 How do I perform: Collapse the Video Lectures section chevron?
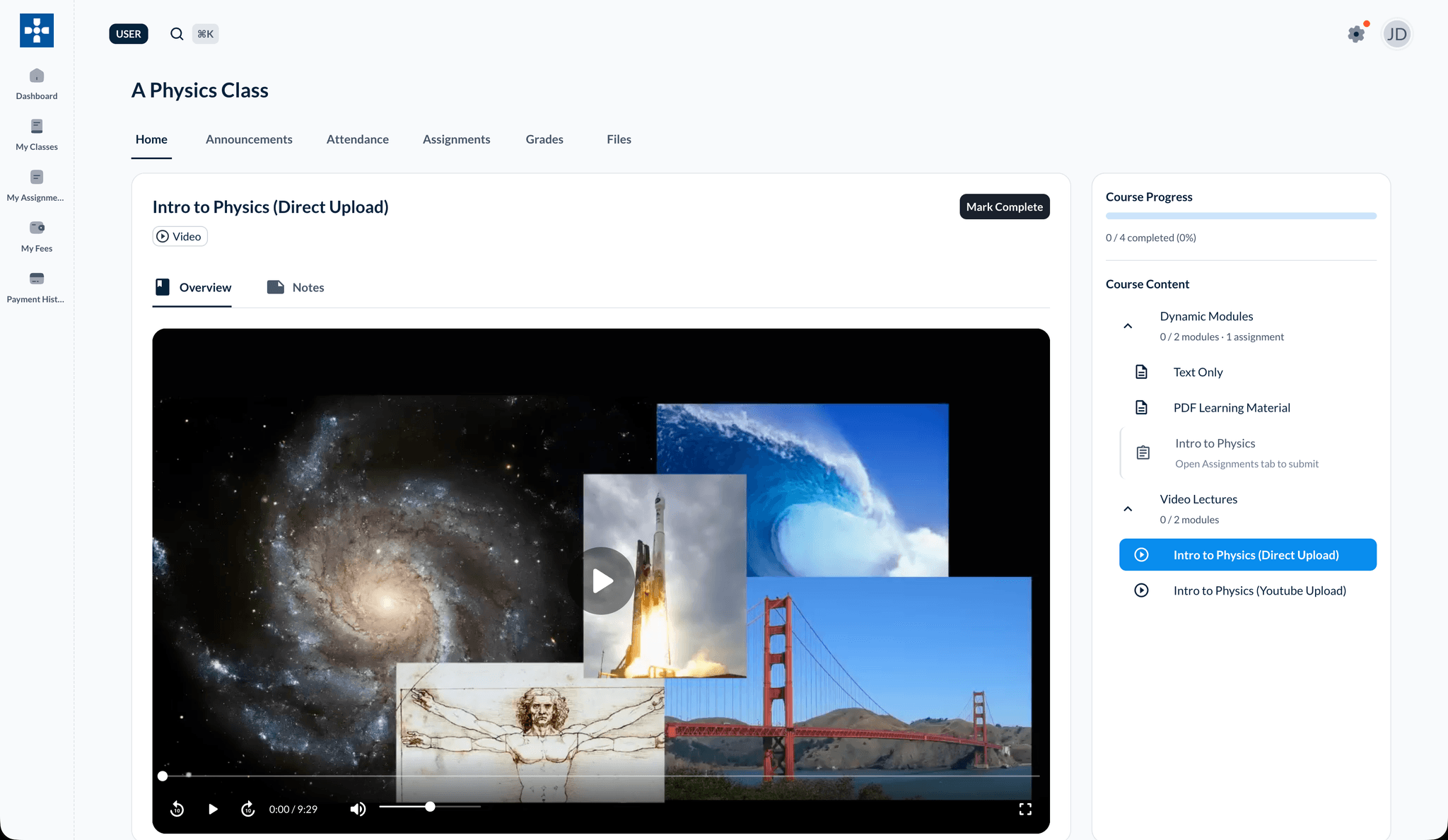click(x=1128, y=509)
